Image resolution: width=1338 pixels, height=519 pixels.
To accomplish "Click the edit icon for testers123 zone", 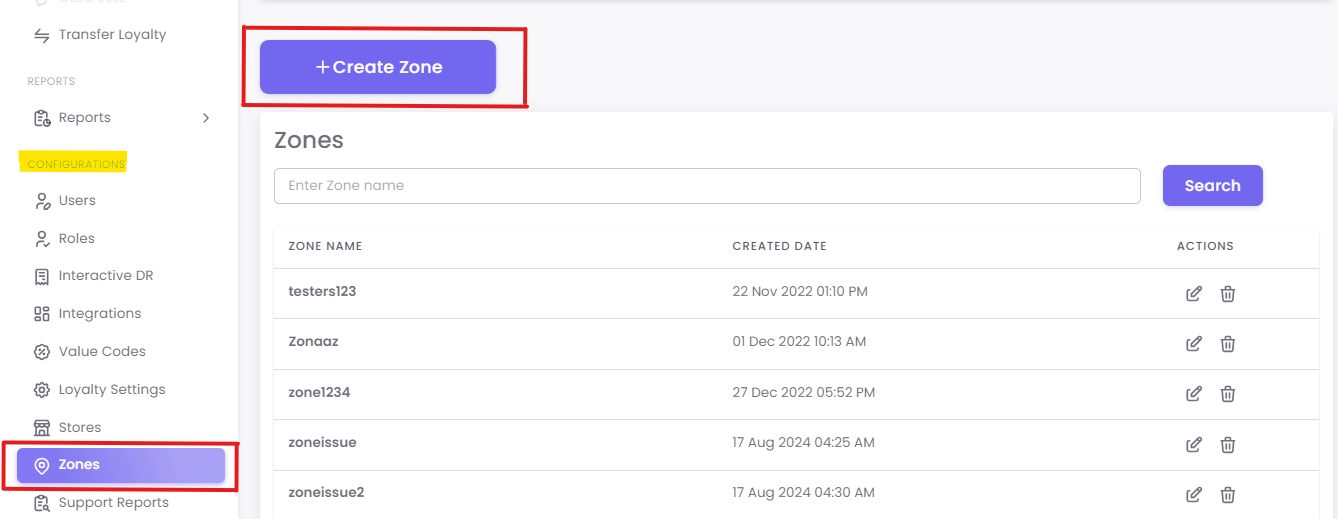I will [1193, 293].
